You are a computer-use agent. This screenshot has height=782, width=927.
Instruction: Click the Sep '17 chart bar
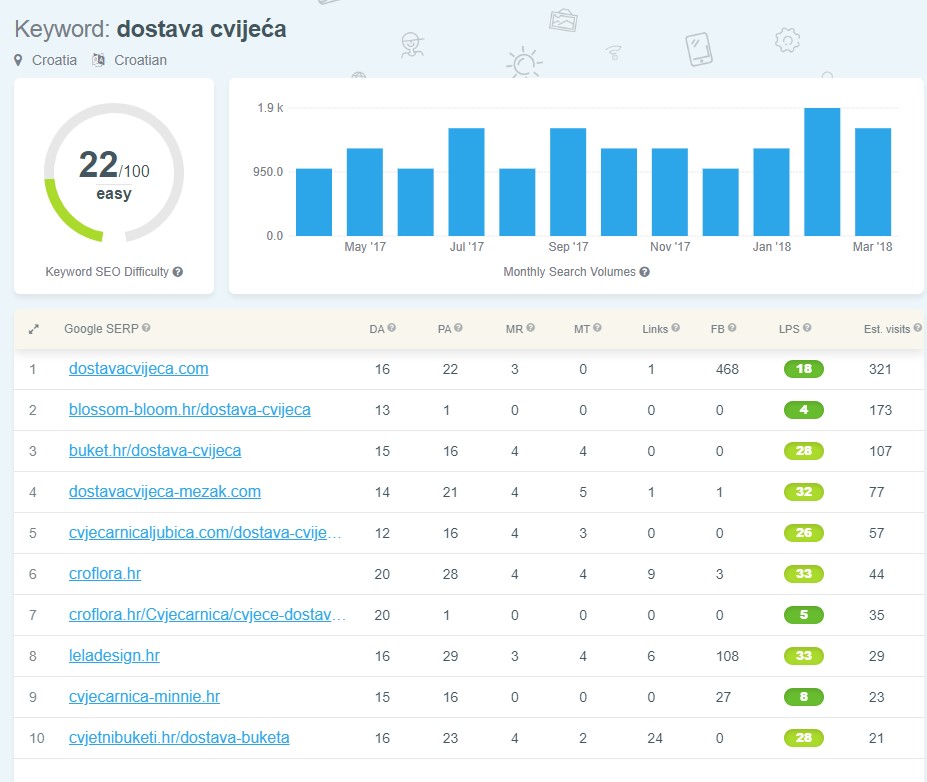[568, 182]
